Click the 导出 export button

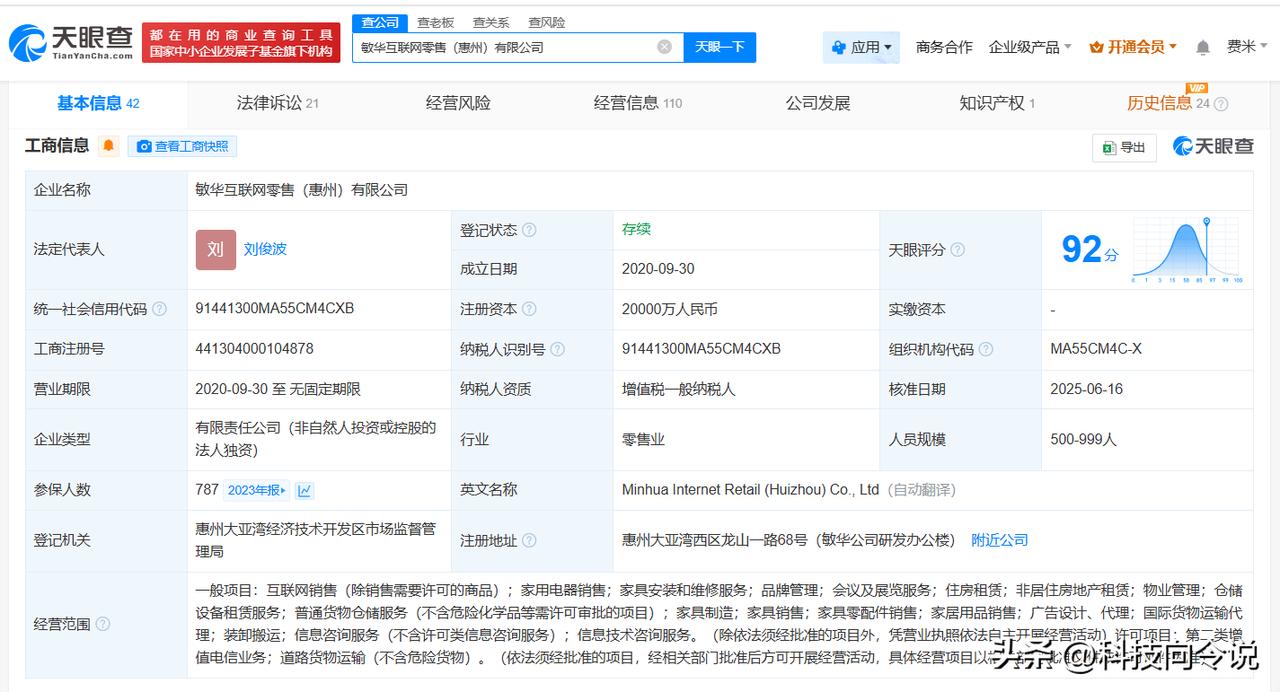(x=1123, y=147)
